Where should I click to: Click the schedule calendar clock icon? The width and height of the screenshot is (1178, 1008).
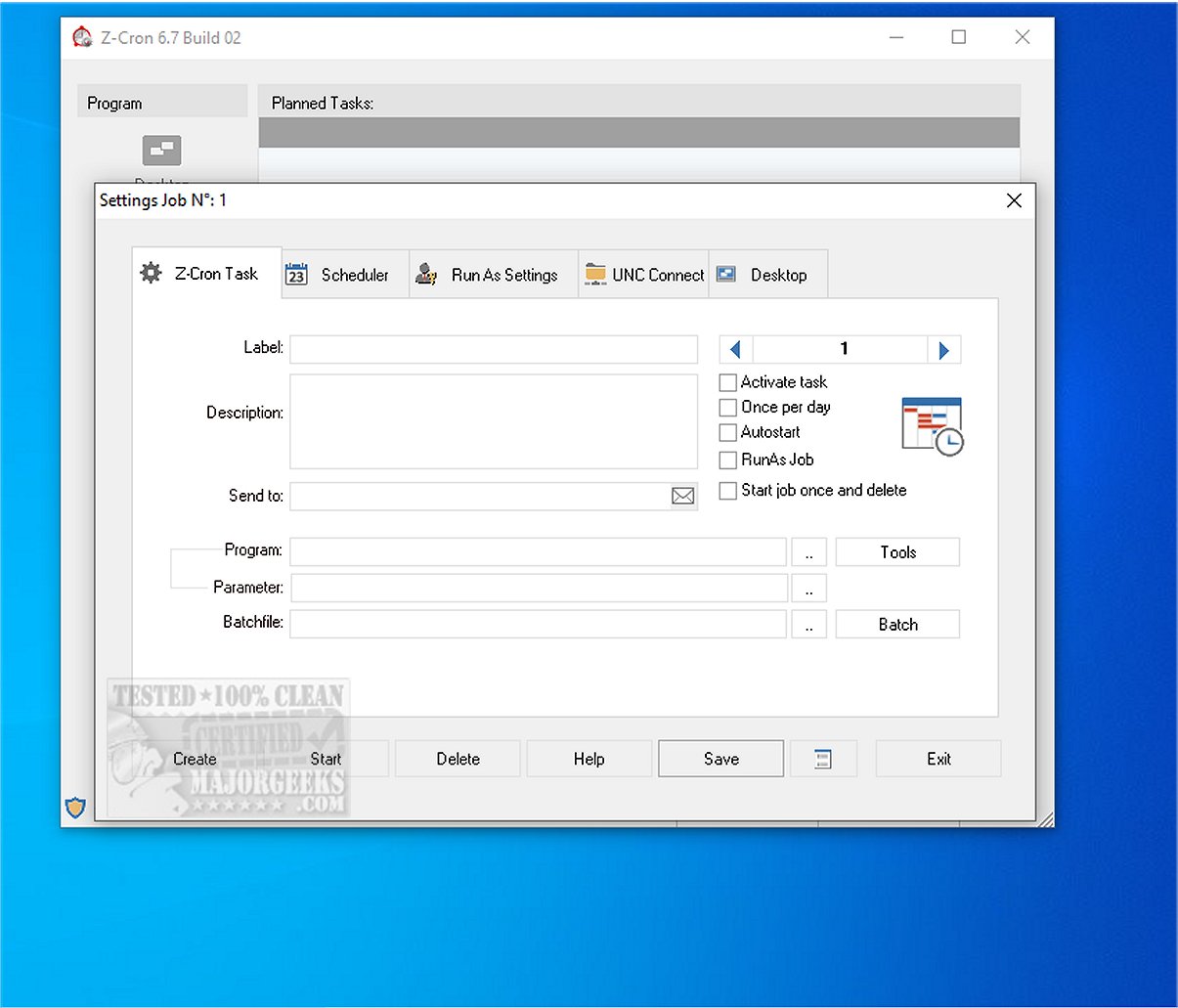(x=933, y=426)
